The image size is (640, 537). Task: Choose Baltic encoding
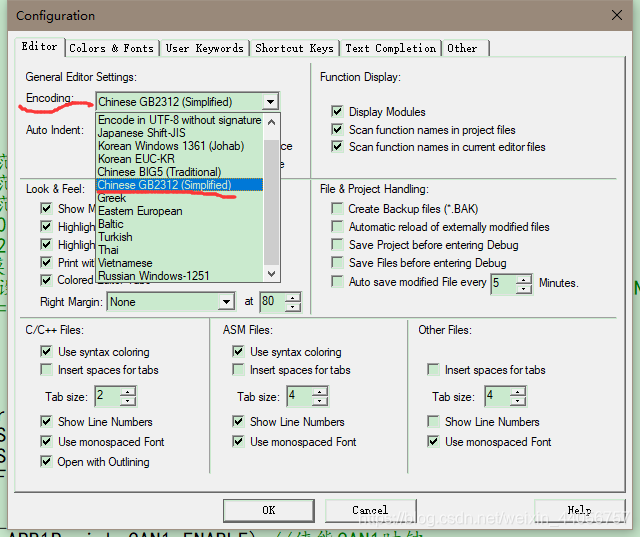[x=180, y=224]
